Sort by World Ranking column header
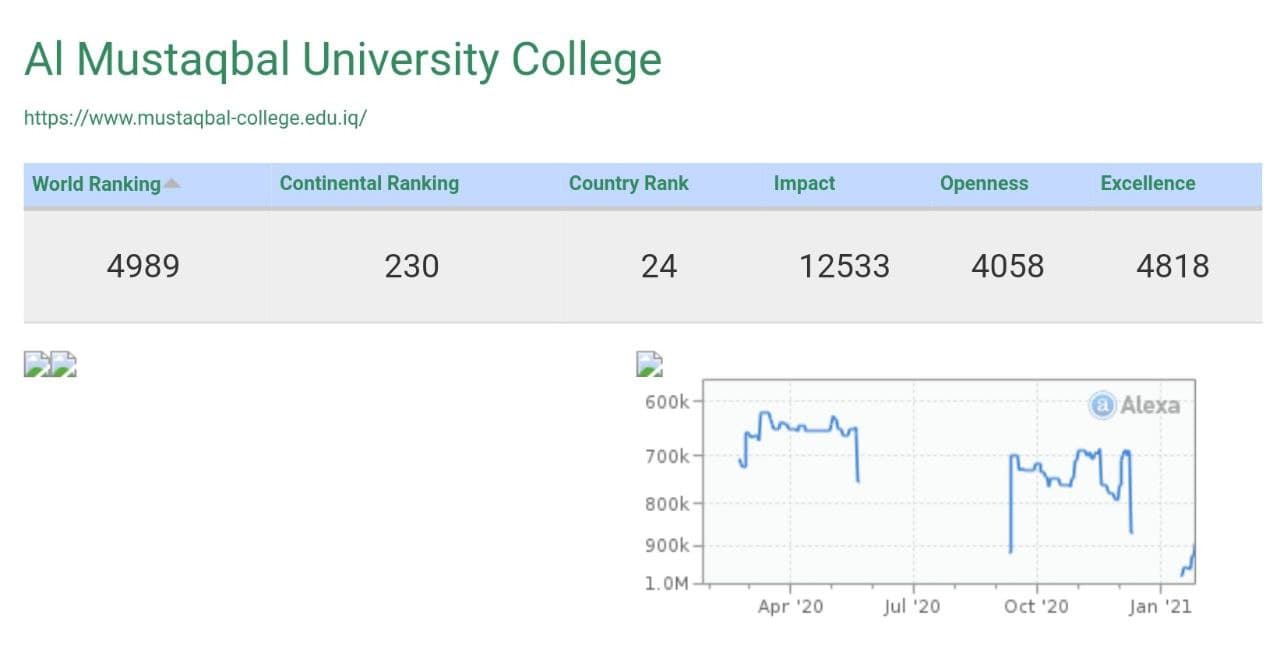The width and height of the screenshot is (1280, 658). coord(96,184)
